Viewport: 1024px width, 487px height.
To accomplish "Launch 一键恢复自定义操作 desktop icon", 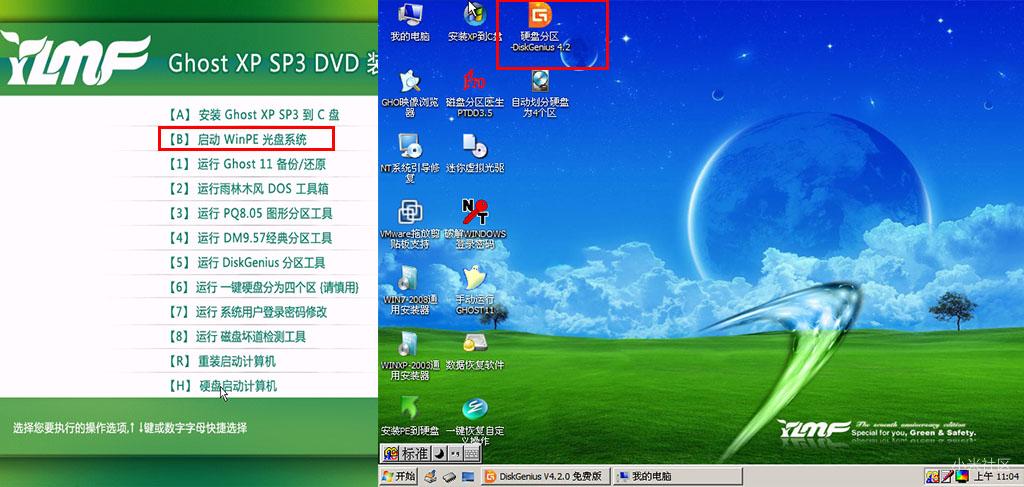I will coord(475,422).
